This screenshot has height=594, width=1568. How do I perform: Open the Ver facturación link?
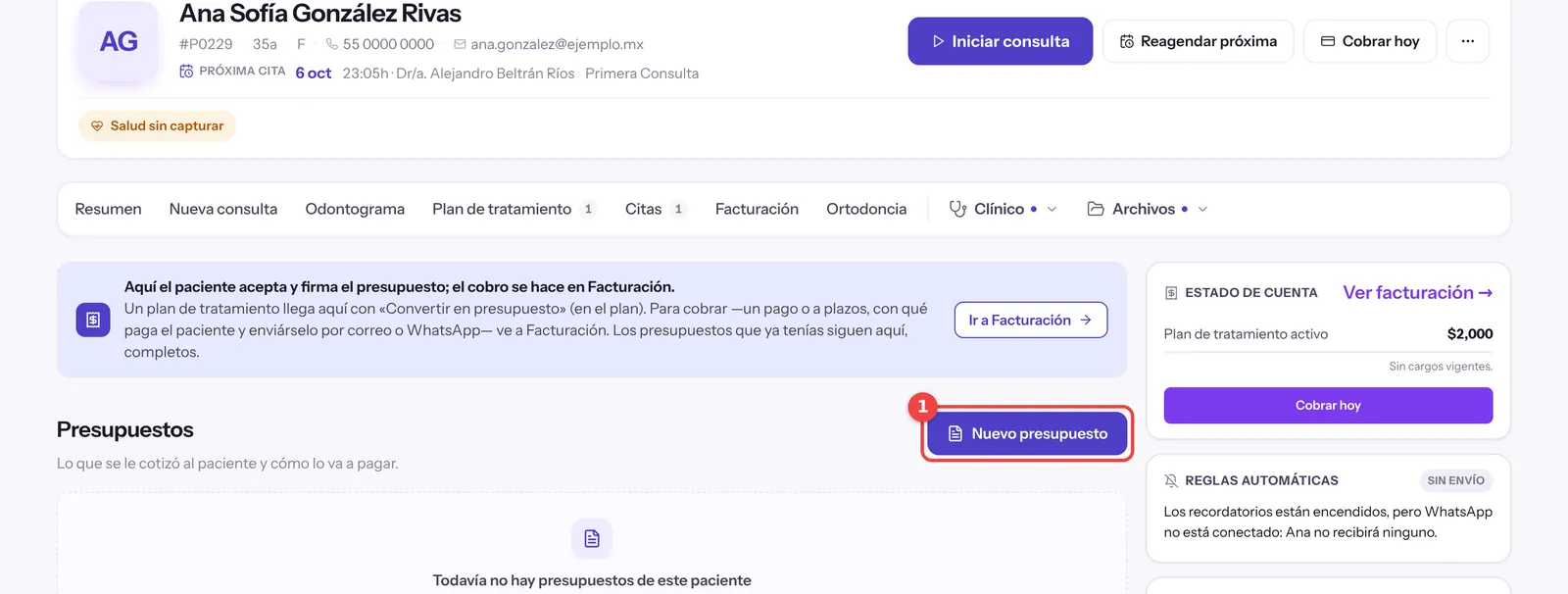coord(1418,293)
